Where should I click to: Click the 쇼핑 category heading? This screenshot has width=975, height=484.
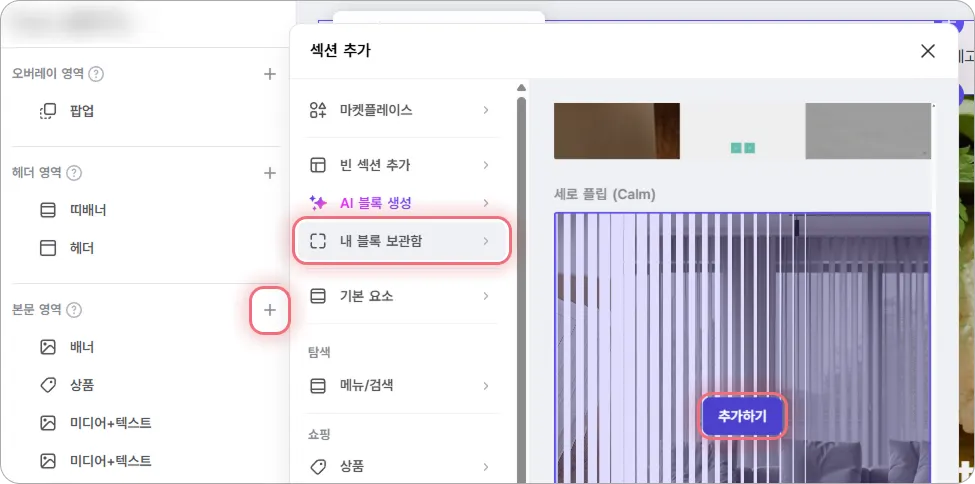point(319,434)
